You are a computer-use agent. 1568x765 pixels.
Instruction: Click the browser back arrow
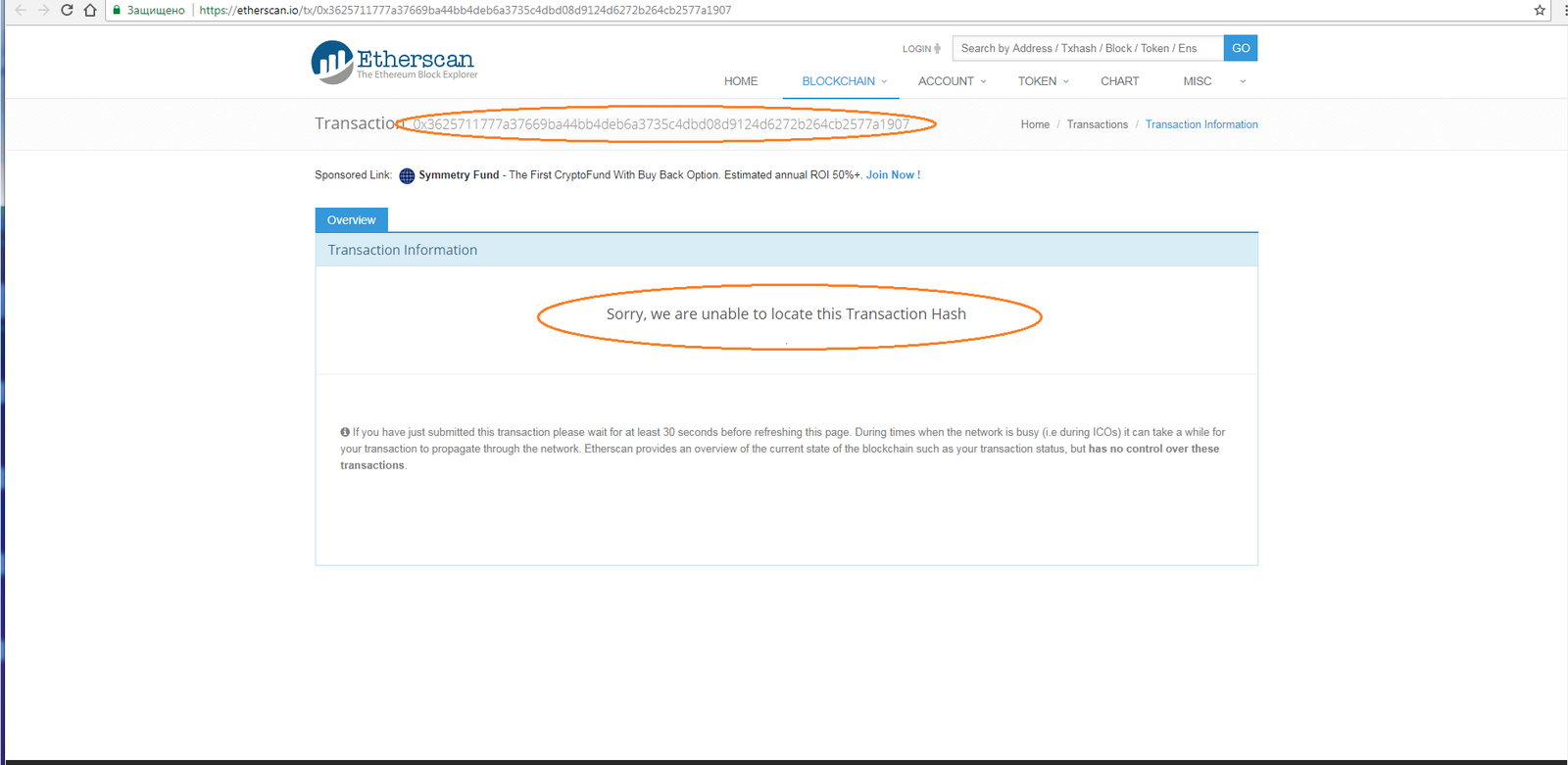(20, 10)
